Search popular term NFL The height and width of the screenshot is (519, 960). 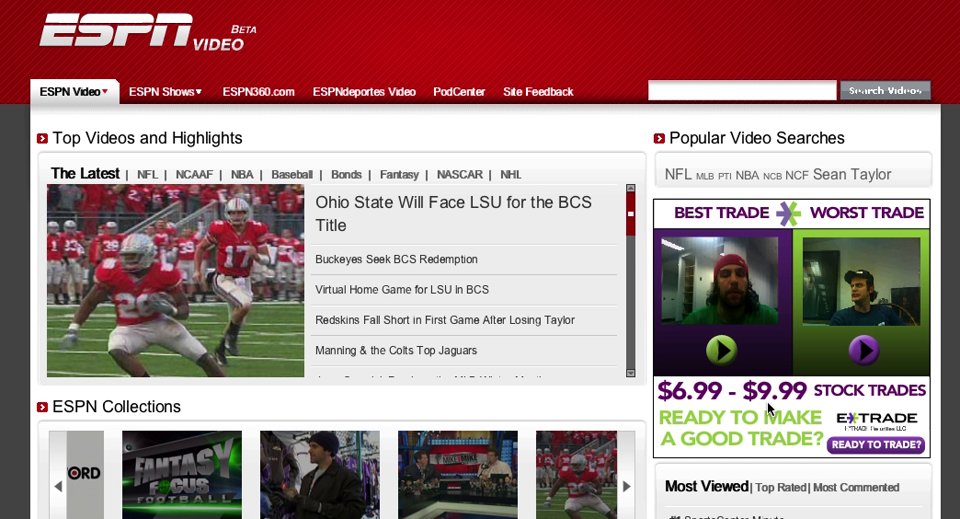click(x=678, y=174)
